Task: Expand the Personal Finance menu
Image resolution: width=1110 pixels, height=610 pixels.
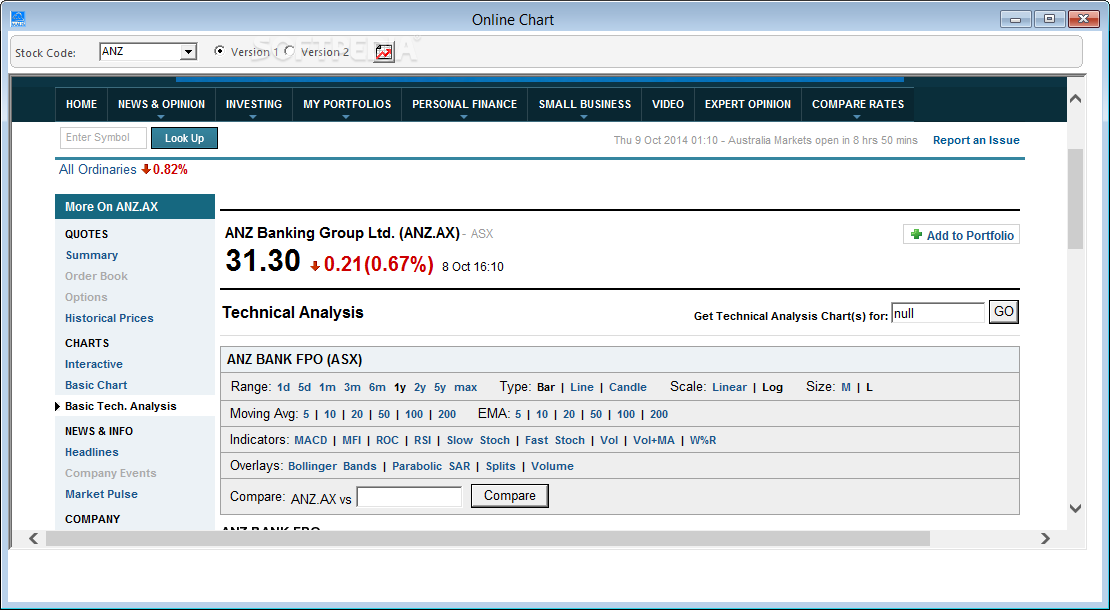Action: pyautogui.click(x=464, y=104)
